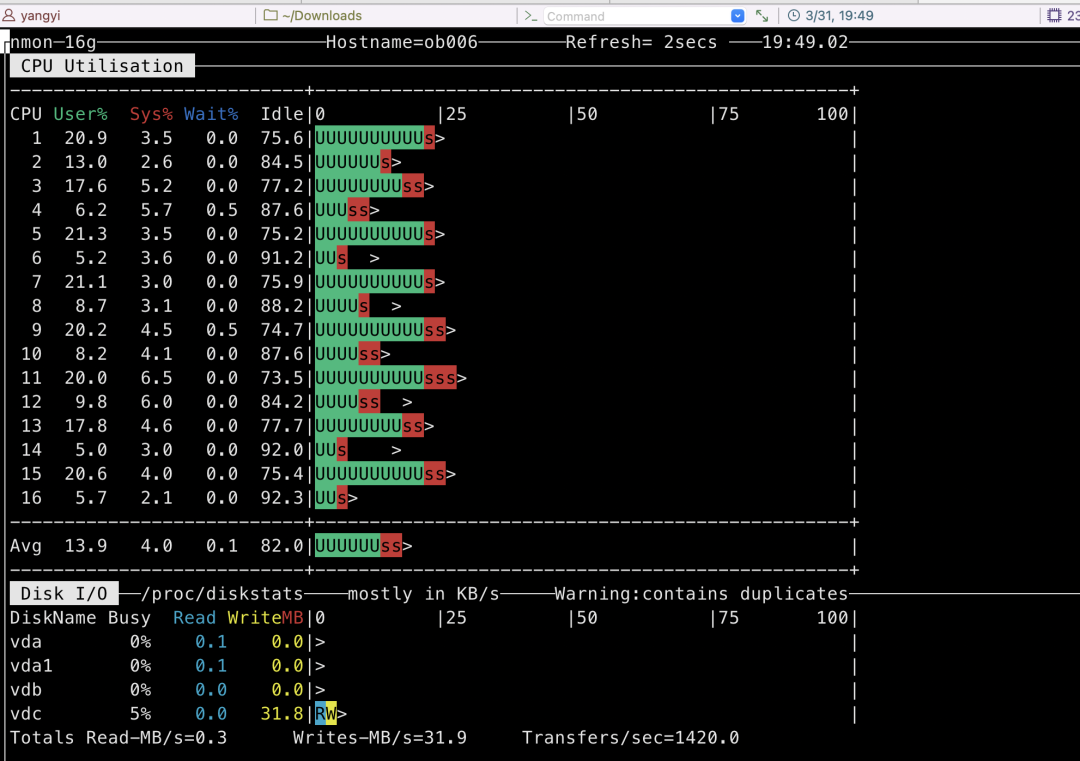Viewport: 1080px width, 761px height.
Task: Click the DiskName column header
Action: [x=53, y=618]
